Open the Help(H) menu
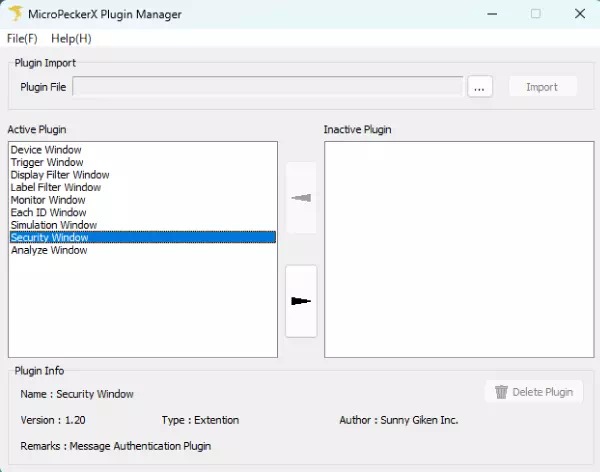The width and height of the screenshot is (600, 472). pyautogui.click(x=71, y=38)
